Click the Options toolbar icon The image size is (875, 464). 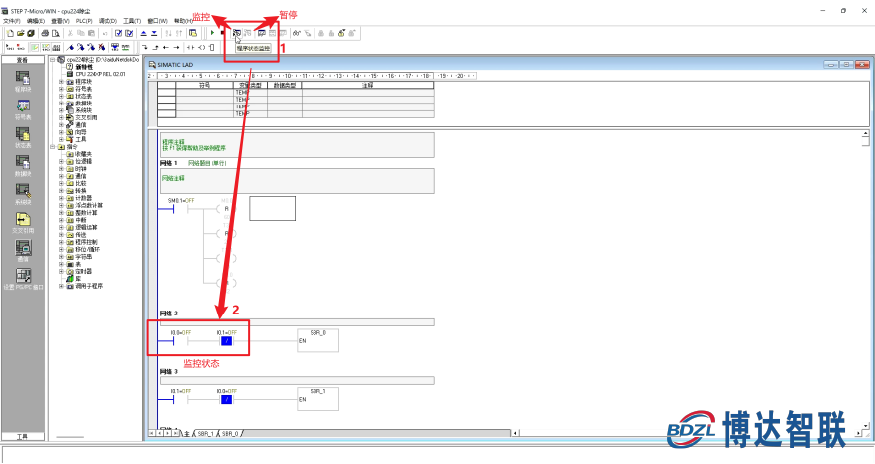pos(193,34)
